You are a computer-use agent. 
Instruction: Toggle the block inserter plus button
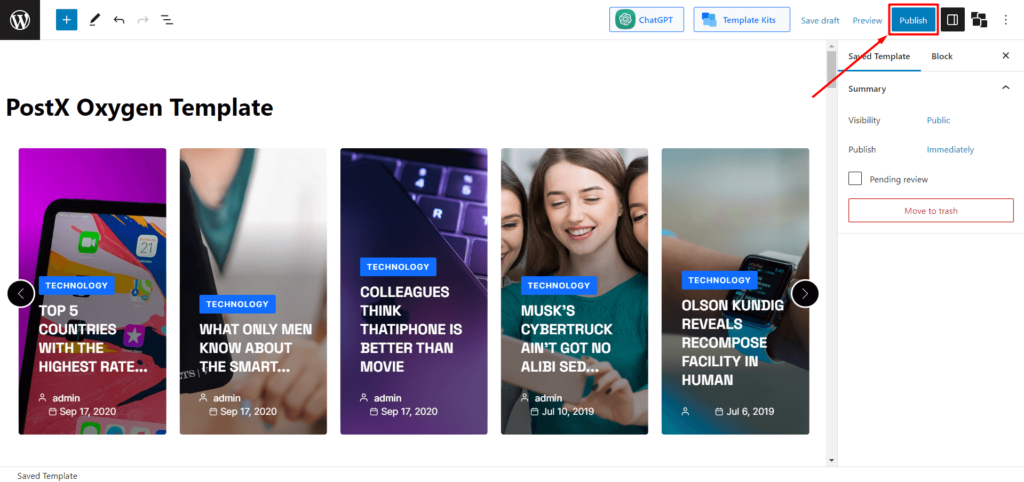[67, 20]
